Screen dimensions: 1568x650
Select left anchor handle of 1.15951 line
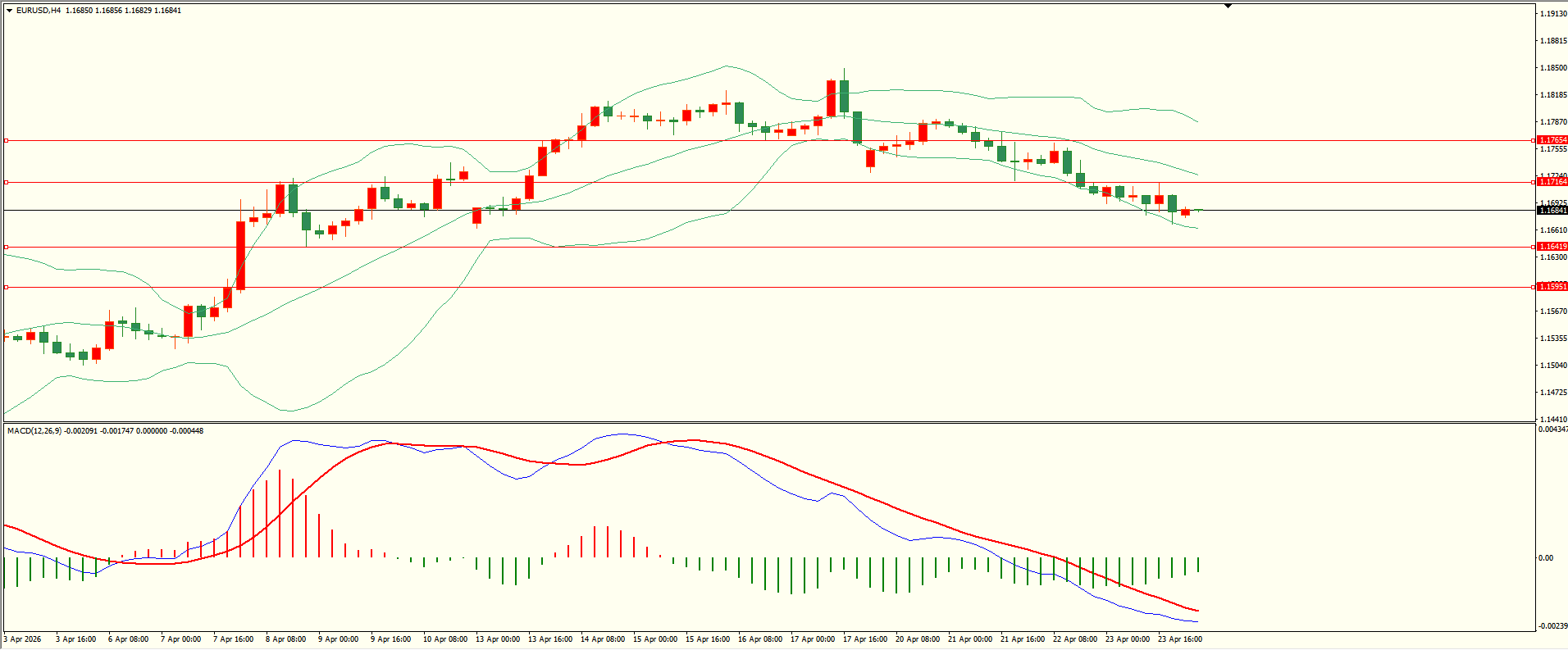7,287
